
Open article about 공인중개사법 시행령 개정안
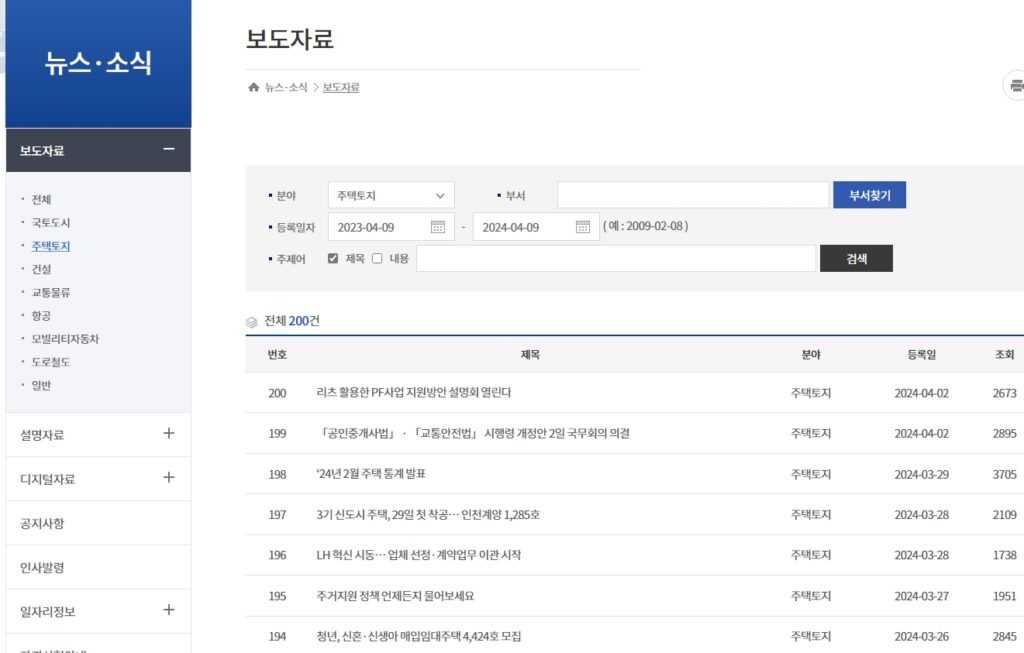point(473,434)
